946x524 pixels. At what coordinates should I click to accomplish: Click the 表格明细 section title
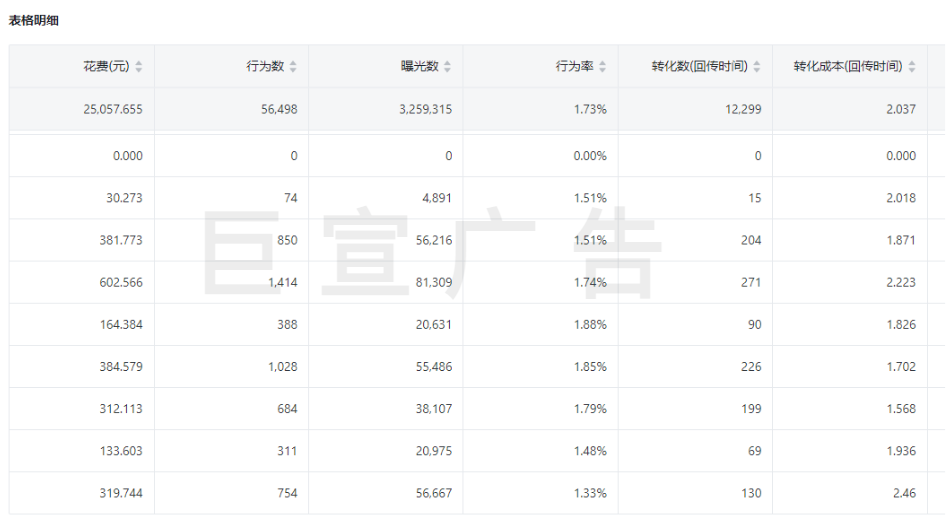tap(34, 21)
